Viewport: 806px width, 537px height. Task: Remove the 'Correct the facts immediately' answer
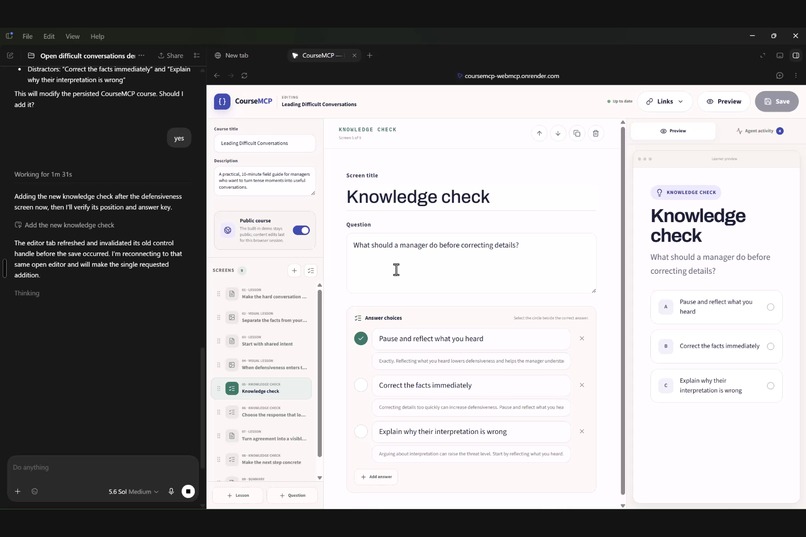click(581, 385)
